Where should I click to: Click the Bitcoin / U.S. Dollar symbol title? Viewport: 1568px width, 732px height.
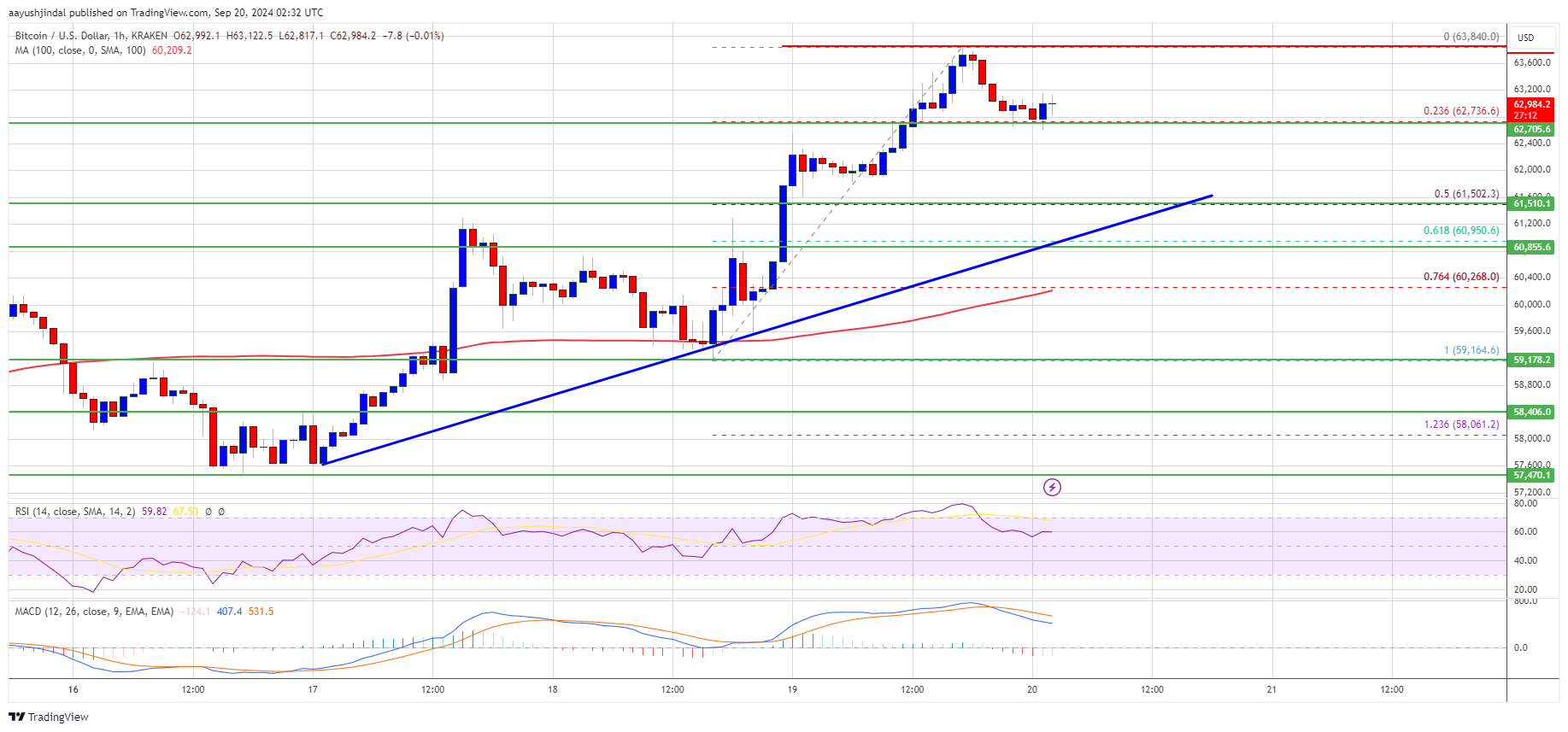tap(62, 36)
